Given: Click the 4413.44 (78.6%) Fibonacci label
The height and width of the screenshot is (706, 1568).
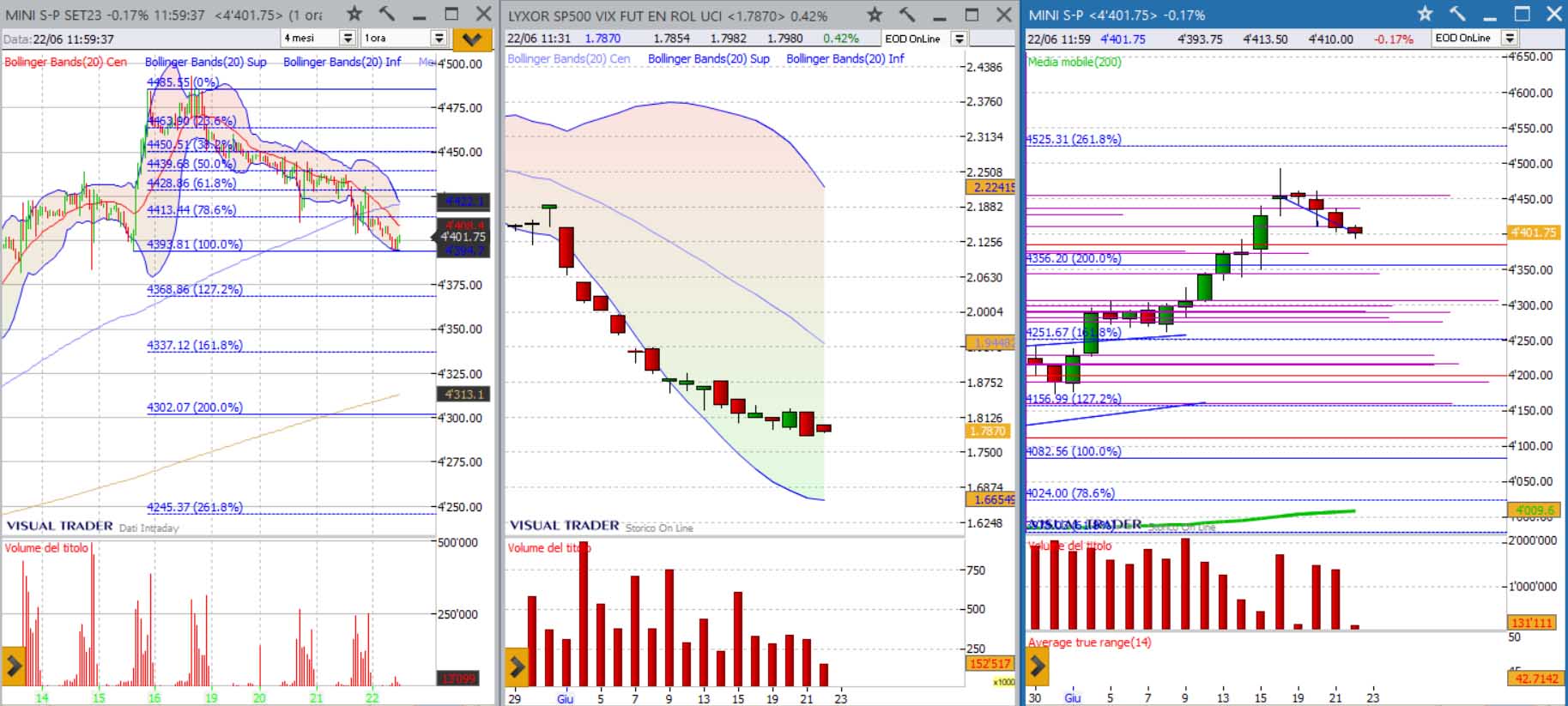Looking at the screenshot, I should pyautogui.click(x=191, y=209).
